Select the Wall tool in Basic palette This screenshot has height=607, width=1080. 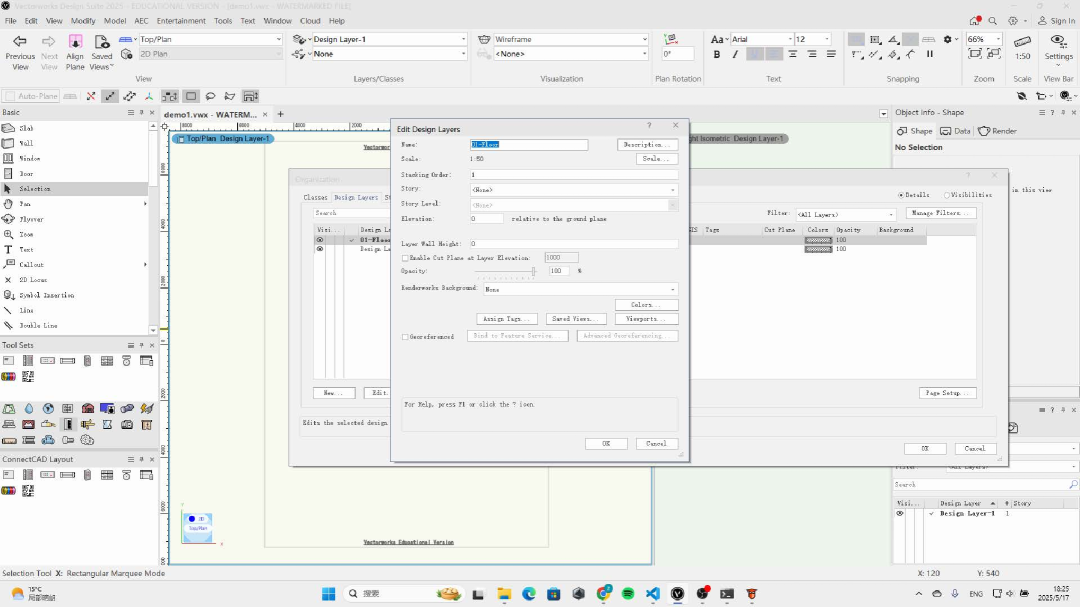click(x=27, y=143)
